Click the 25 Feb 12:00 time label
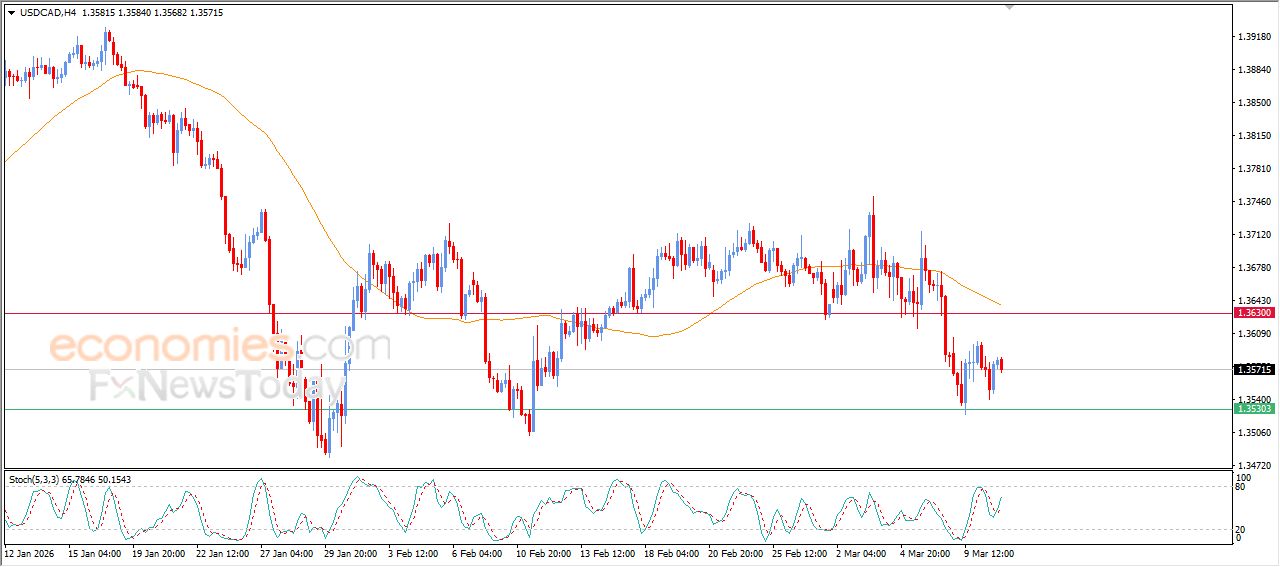The width and height of the screenshot is (1280, 567). pyautogui.click(x=798, y=553)
